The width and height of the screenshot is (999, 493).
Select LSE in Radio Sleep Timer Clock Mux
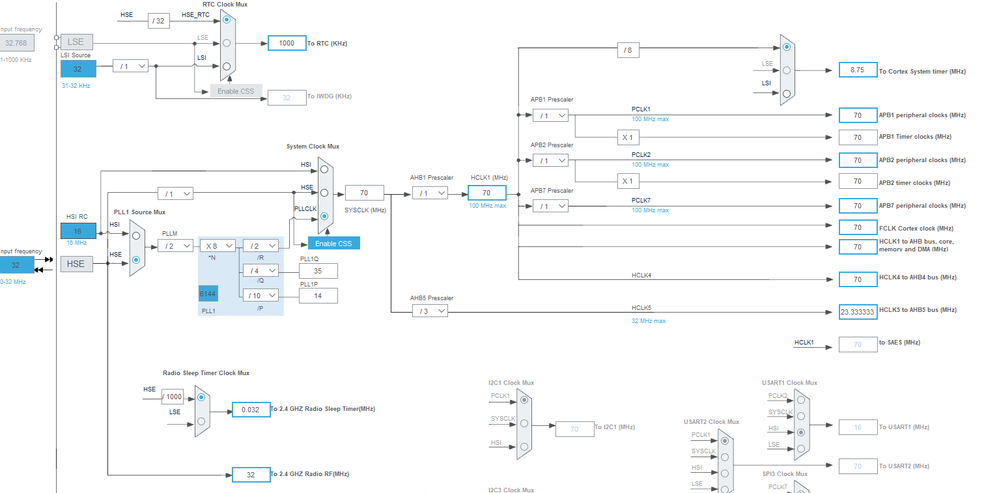pyautogui.click(x=201, y=421)
